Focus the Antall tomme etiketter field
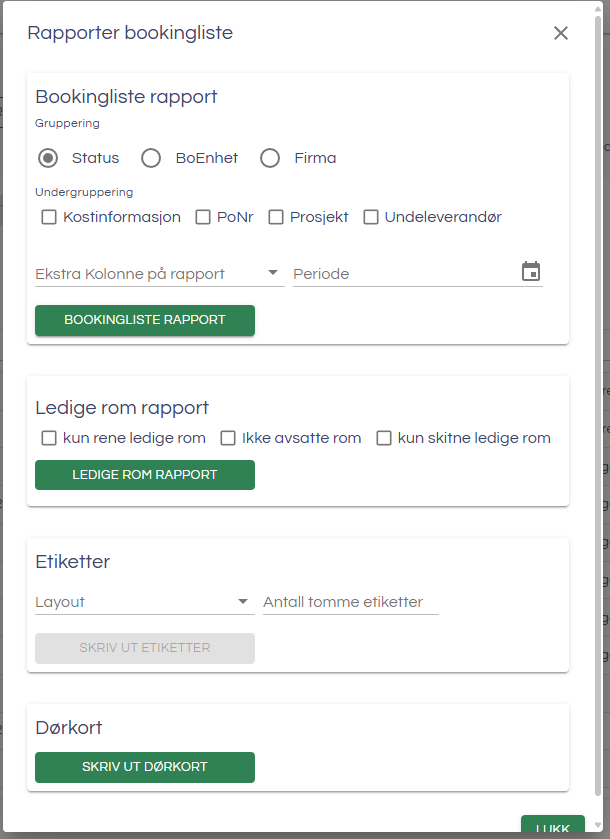The width and height of the screenshot is (610, 839). point(350,602)
